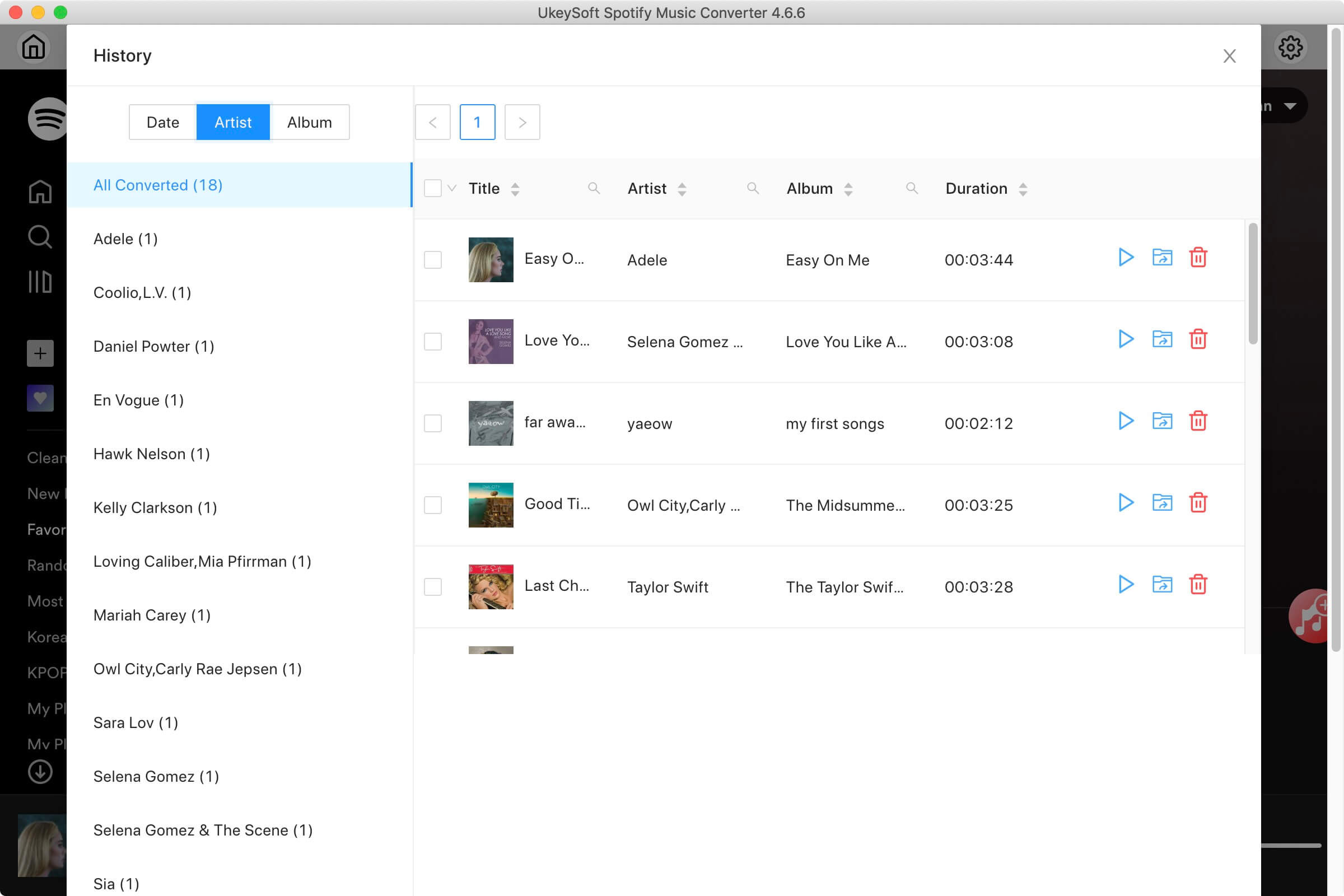Open the Spotify account dropdown arrow
Viewport: 1344px width, 896px height.
point(1290,106)
